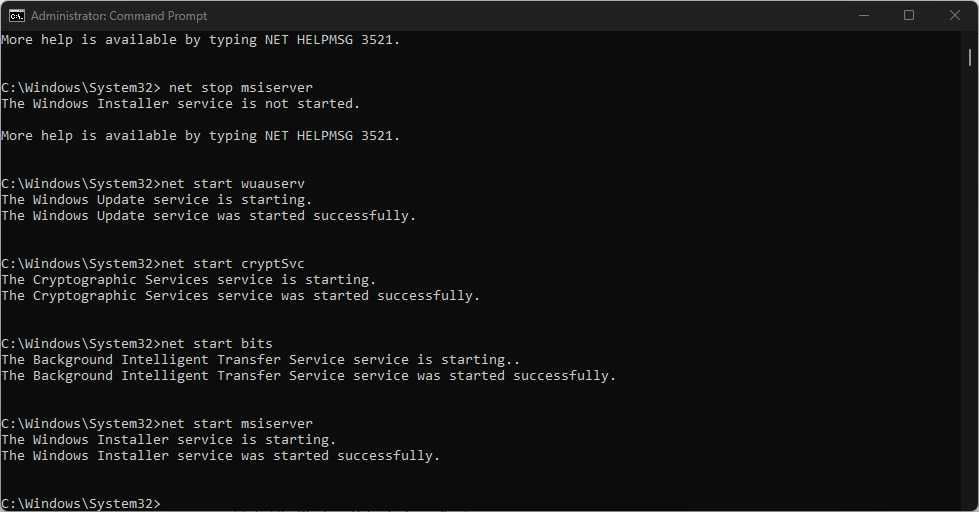Screen dimensions: 979x512
Task: Click the "net start cryptSvc" command line
Action: pyautogui.click(x=232, y=264)
